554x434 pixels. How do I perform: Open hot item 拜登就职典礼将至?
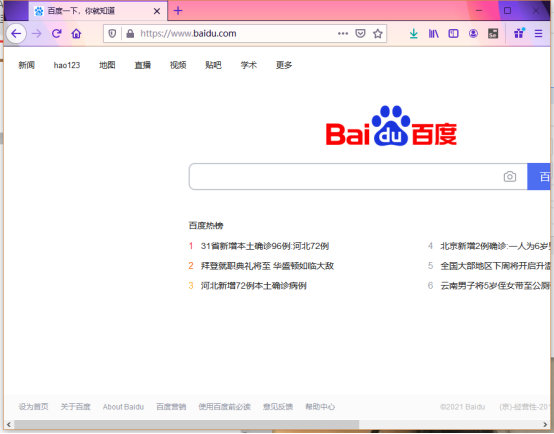(x=267, y=266)
